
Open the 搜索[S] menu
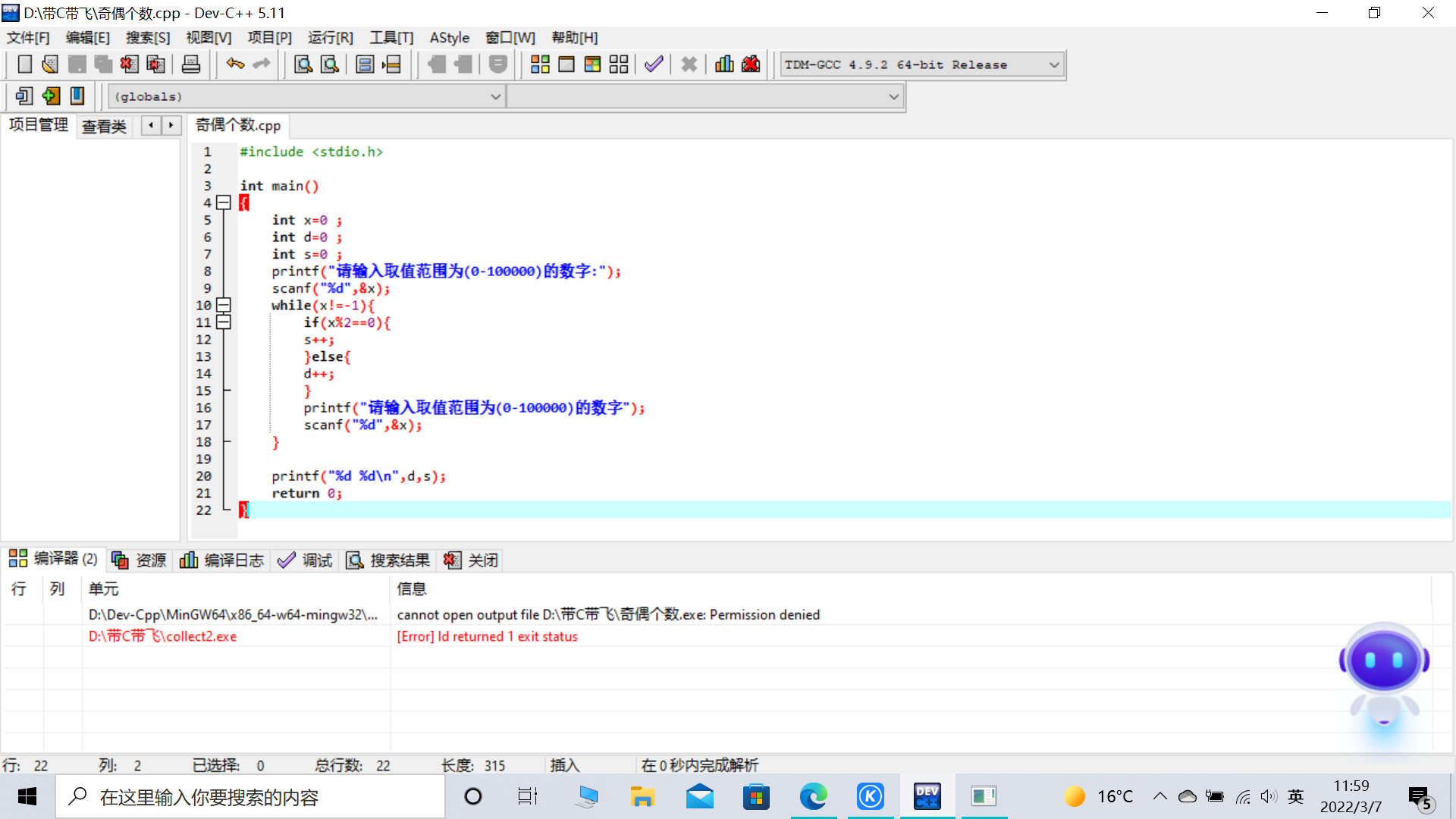point(148,38)
